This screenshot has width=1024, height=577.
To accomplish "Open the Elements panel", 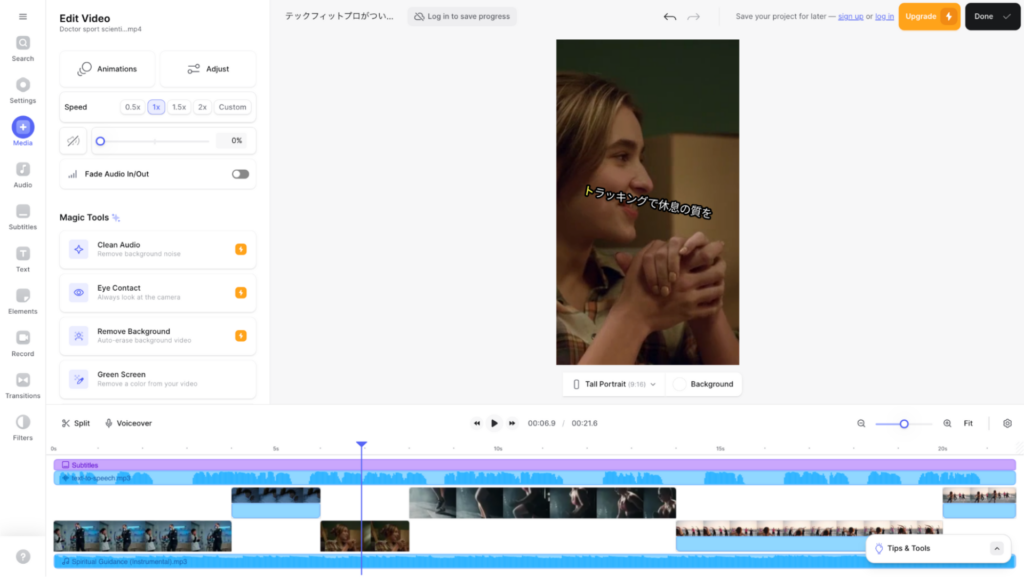I will 22,303.
